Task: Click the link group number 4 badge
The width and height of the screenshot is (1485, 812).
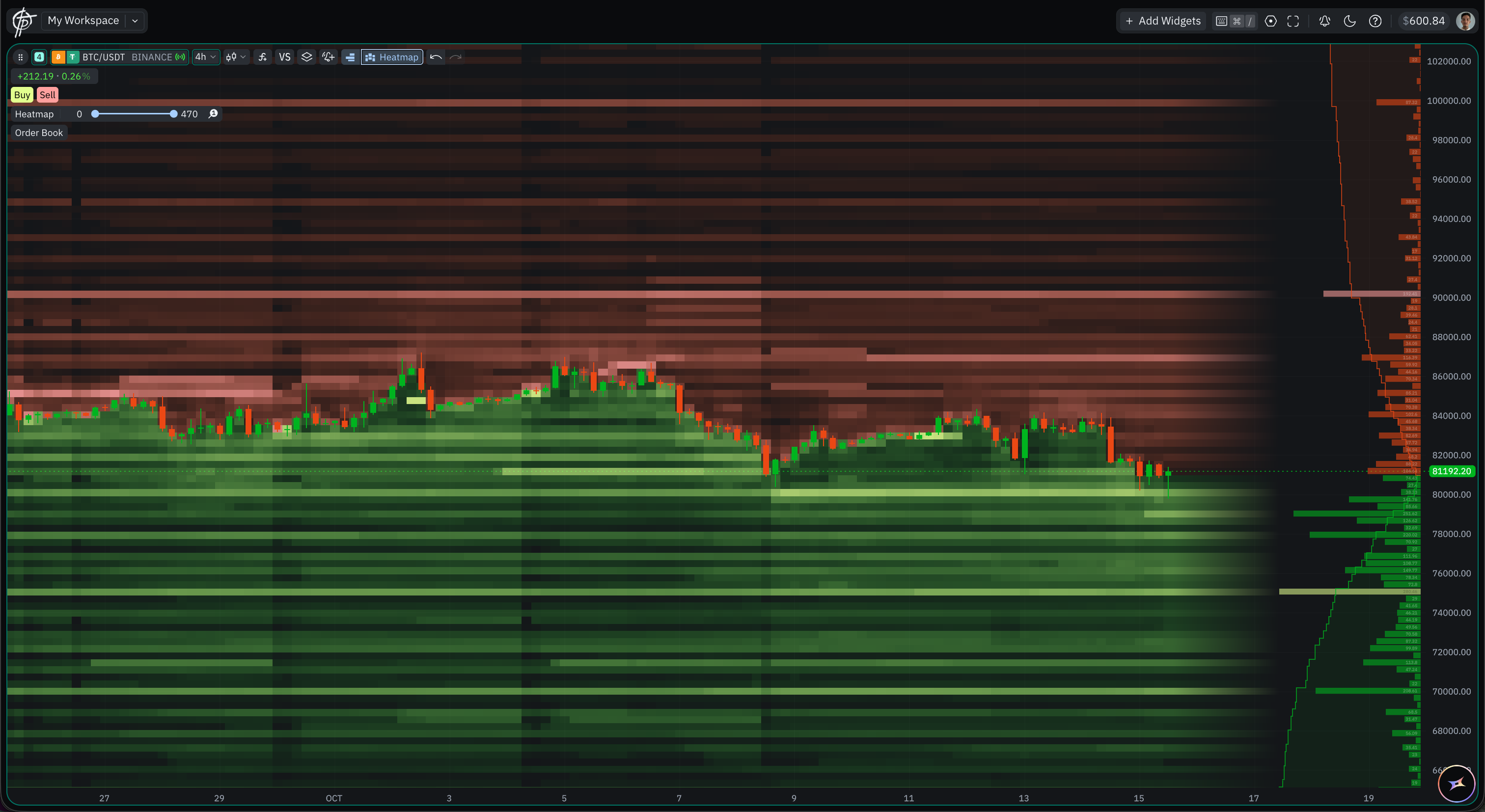Action: (x=39, y=57)
